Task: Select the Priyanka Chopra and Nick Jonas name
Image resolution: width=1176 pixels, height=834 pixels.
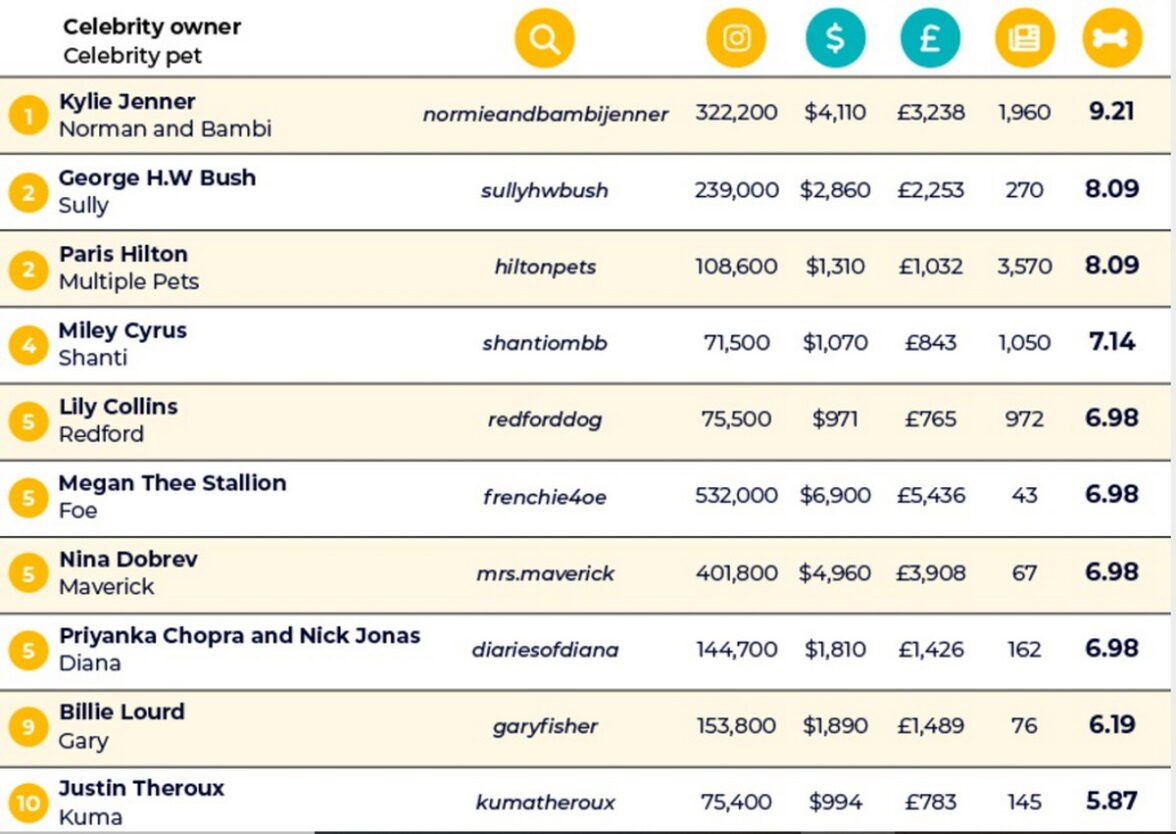Action: point(239,636)
